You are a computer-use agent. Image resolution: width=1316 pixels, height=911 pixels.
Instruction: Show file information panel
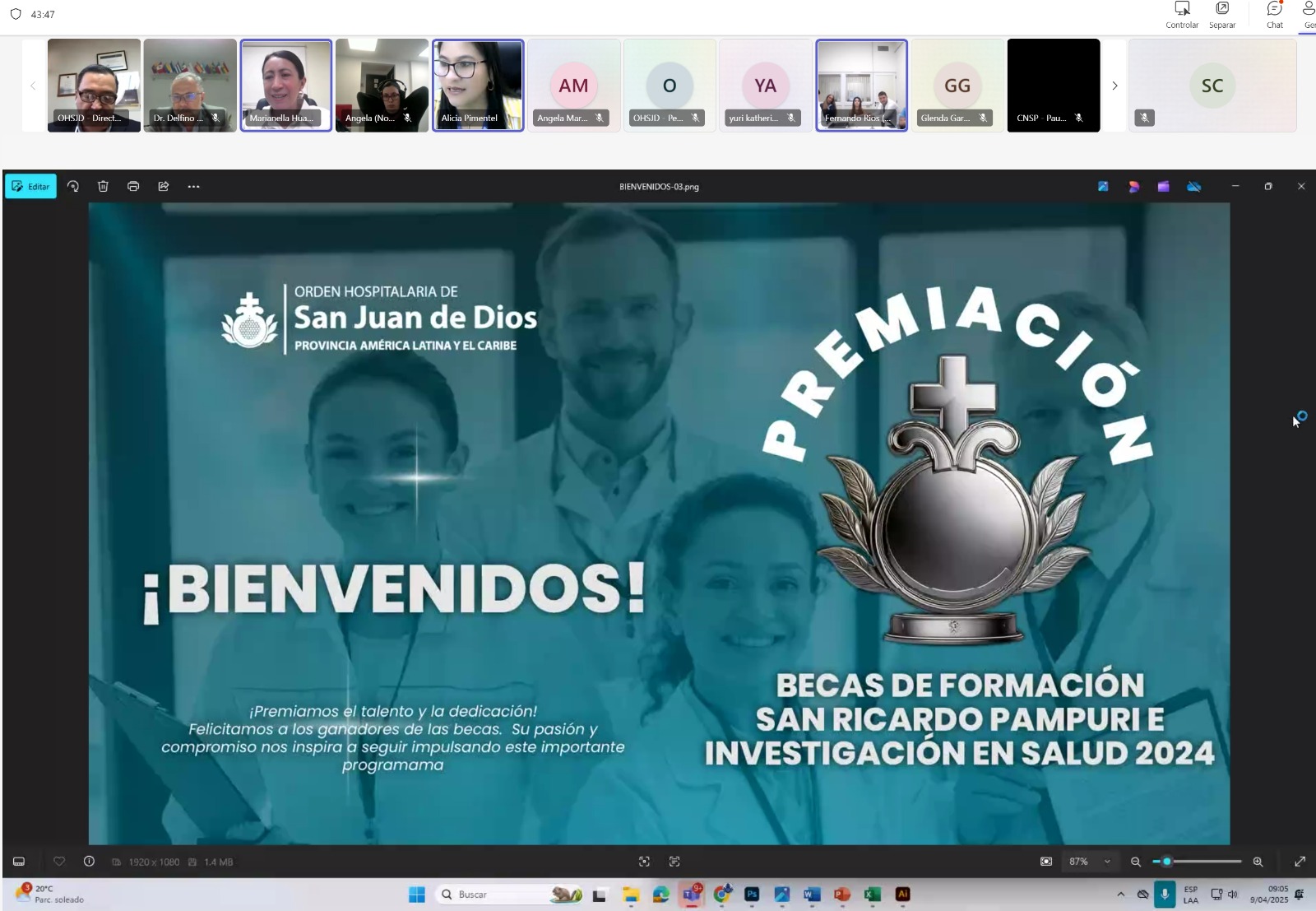point(89,862)
